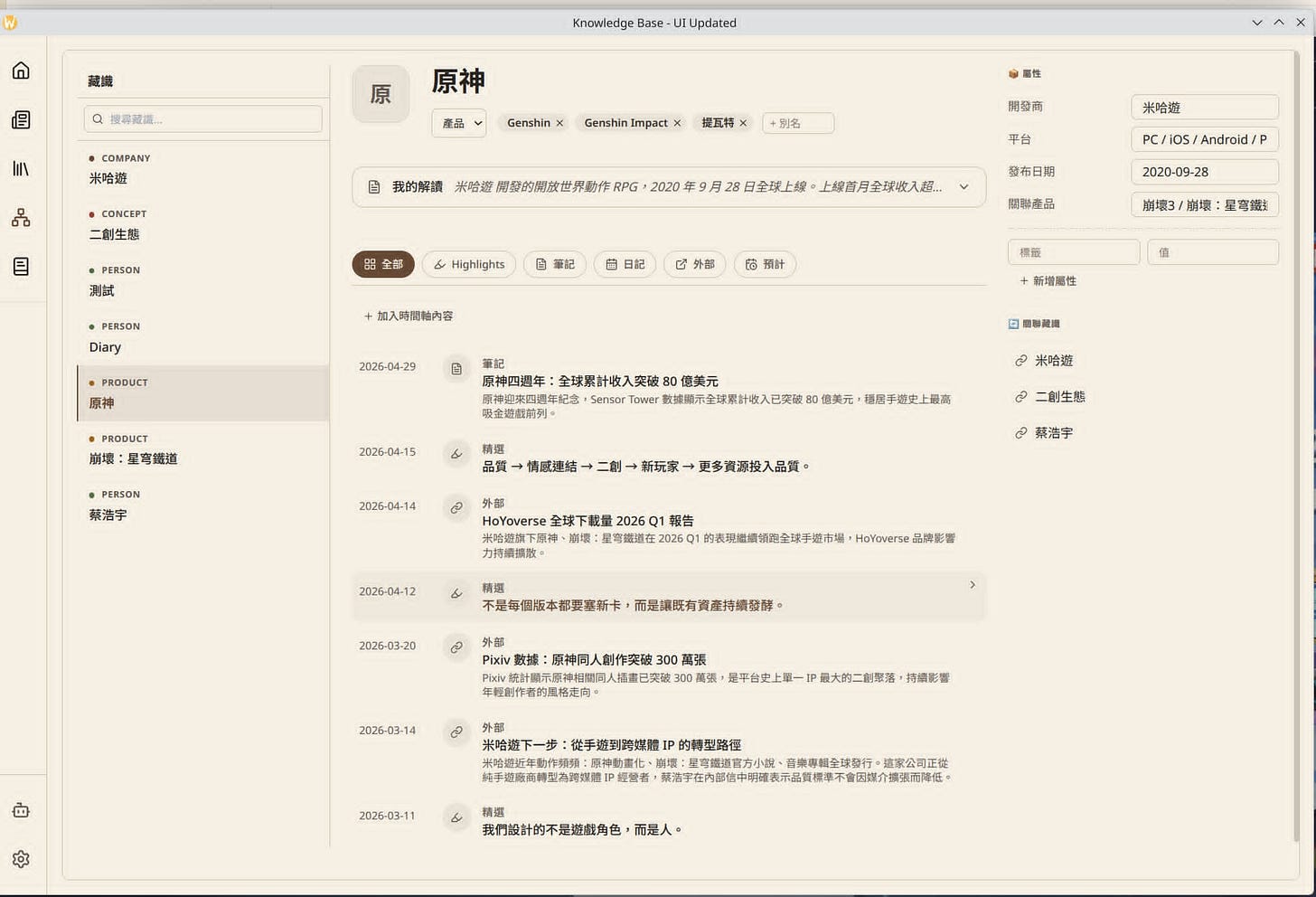The image size is (1316, 897).
Task: Remove the Genshin Impact alias tag
Action: [x=677, y=123]
